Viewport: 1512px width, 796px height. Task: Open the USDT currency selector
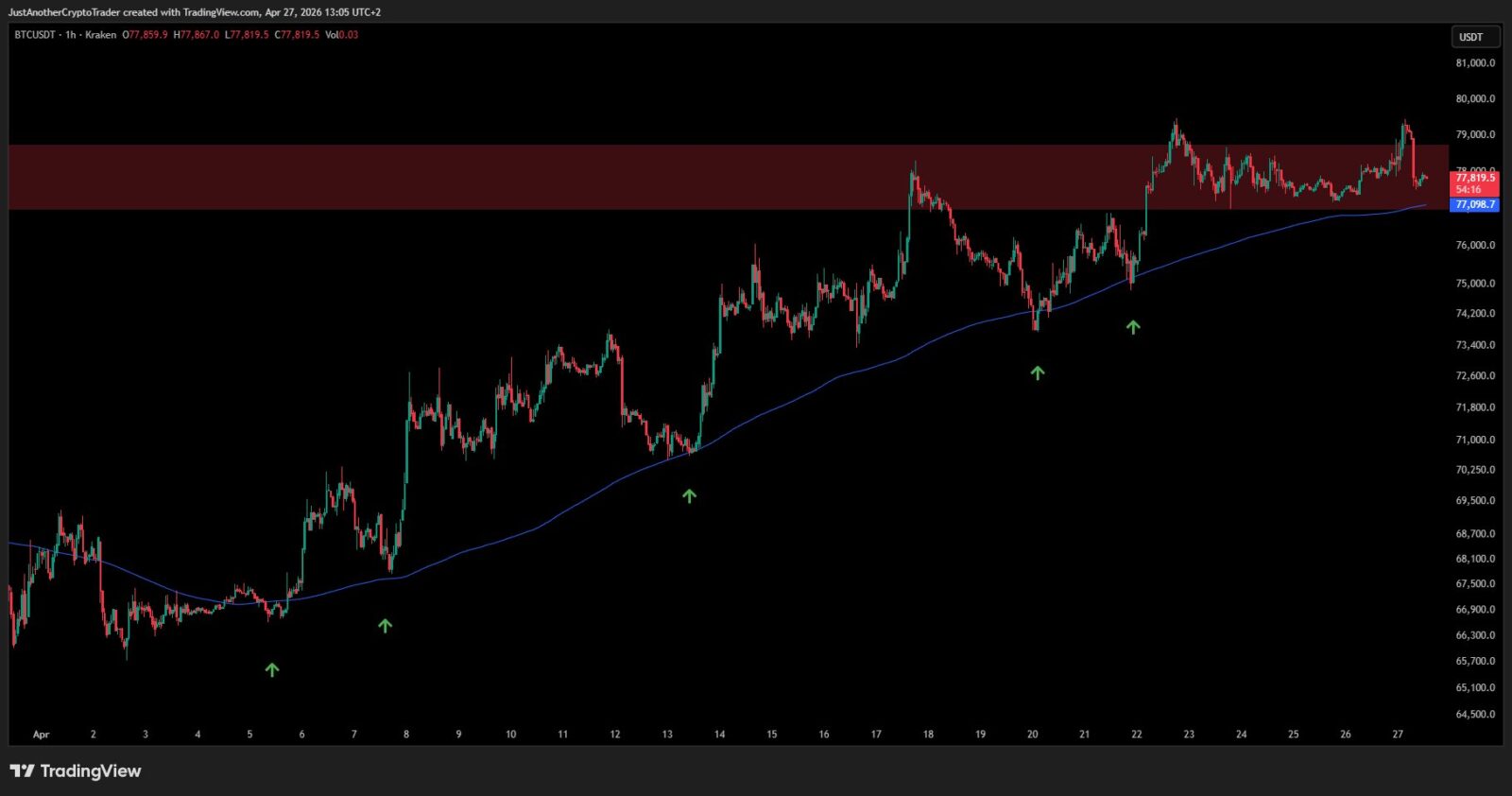[1474, 37]
